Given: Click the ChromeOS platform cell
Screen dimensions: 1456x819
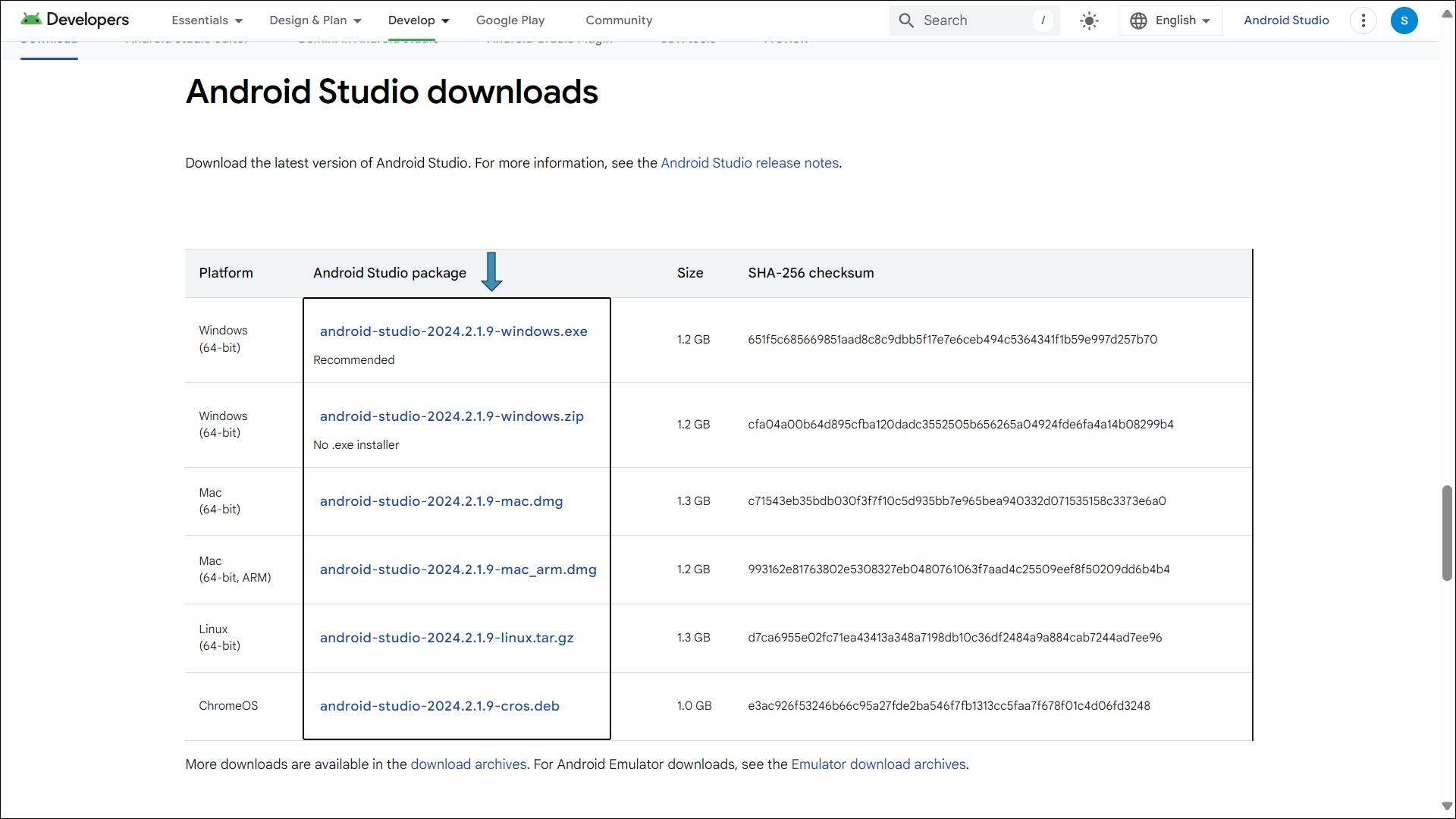Looking at the screenshot, I should (x=228, y=706).
